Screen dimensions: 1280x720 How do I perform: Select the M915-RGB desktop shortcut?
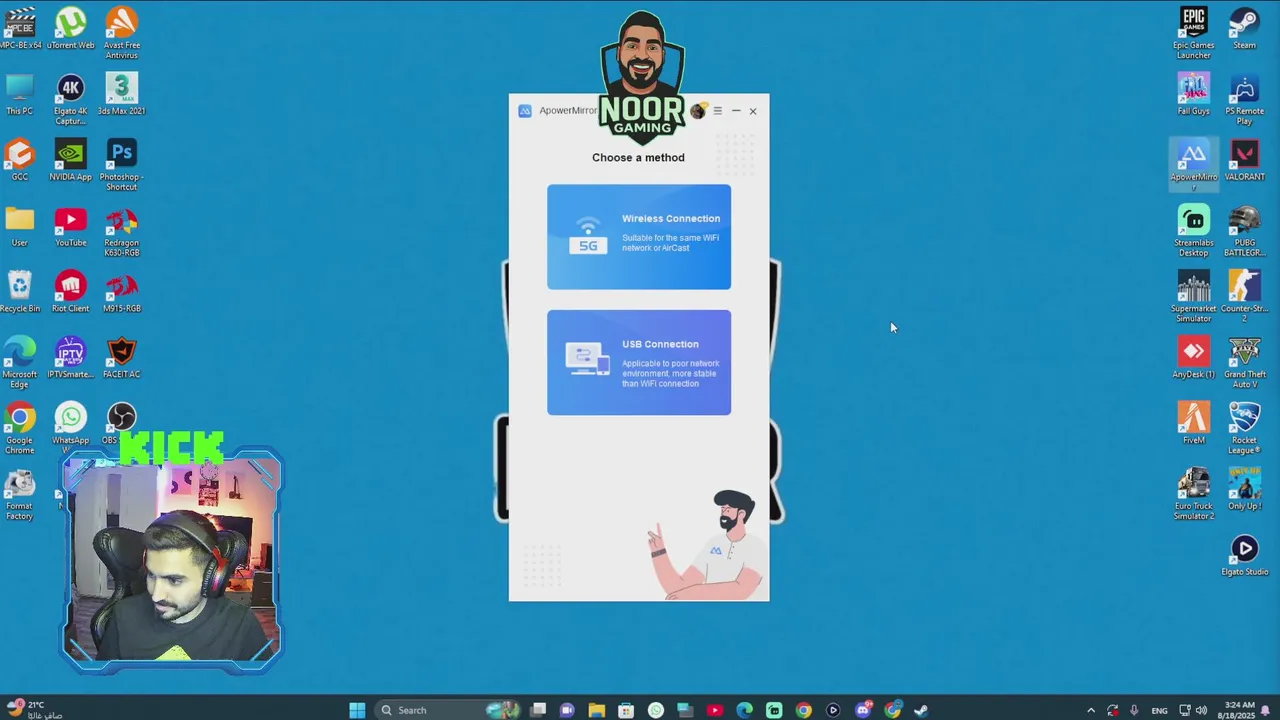[x=121, y=292]
